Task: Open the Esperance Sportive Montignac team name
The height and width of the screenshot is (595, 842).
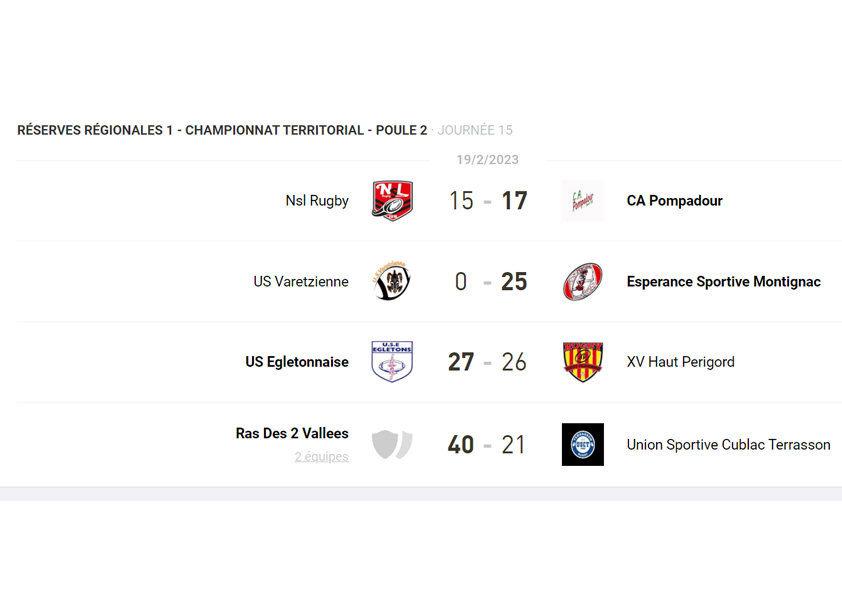Action: tap(723, 282)
